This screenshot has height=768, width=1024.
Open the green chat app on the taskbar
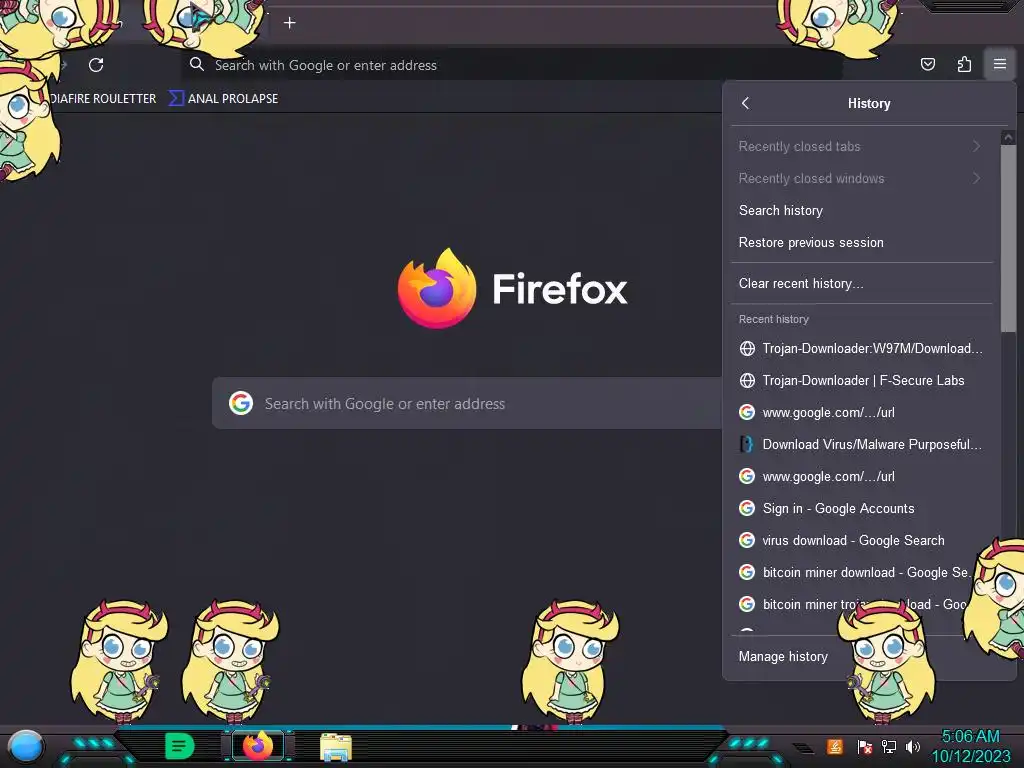click(x=179, y=746)
